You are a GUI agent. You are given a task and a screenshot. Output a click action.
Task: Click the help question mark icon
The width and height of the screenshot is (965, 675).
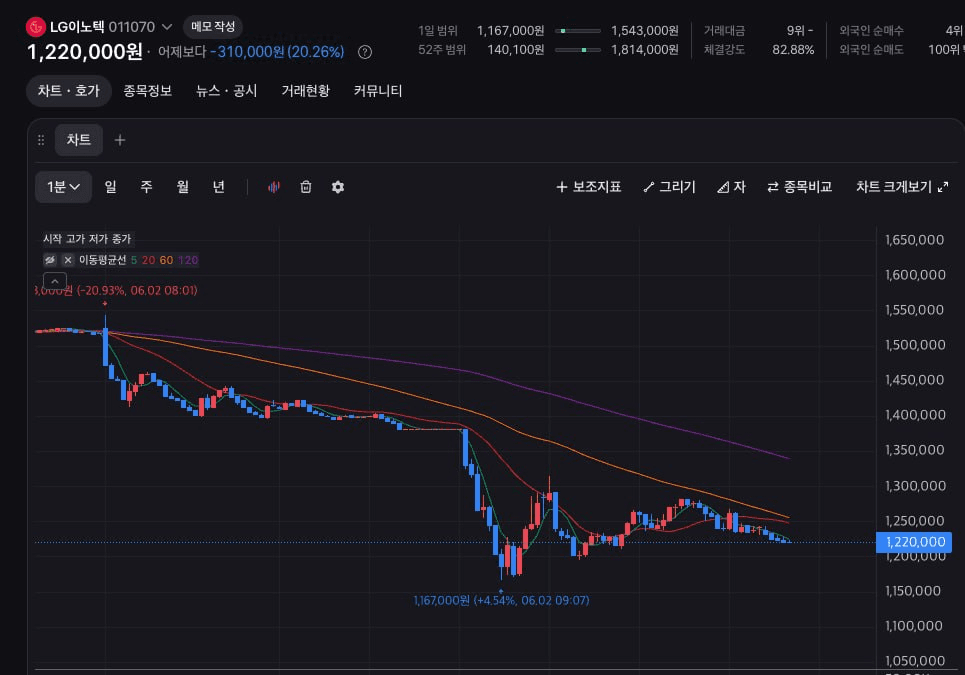click(x=365, y=52)
